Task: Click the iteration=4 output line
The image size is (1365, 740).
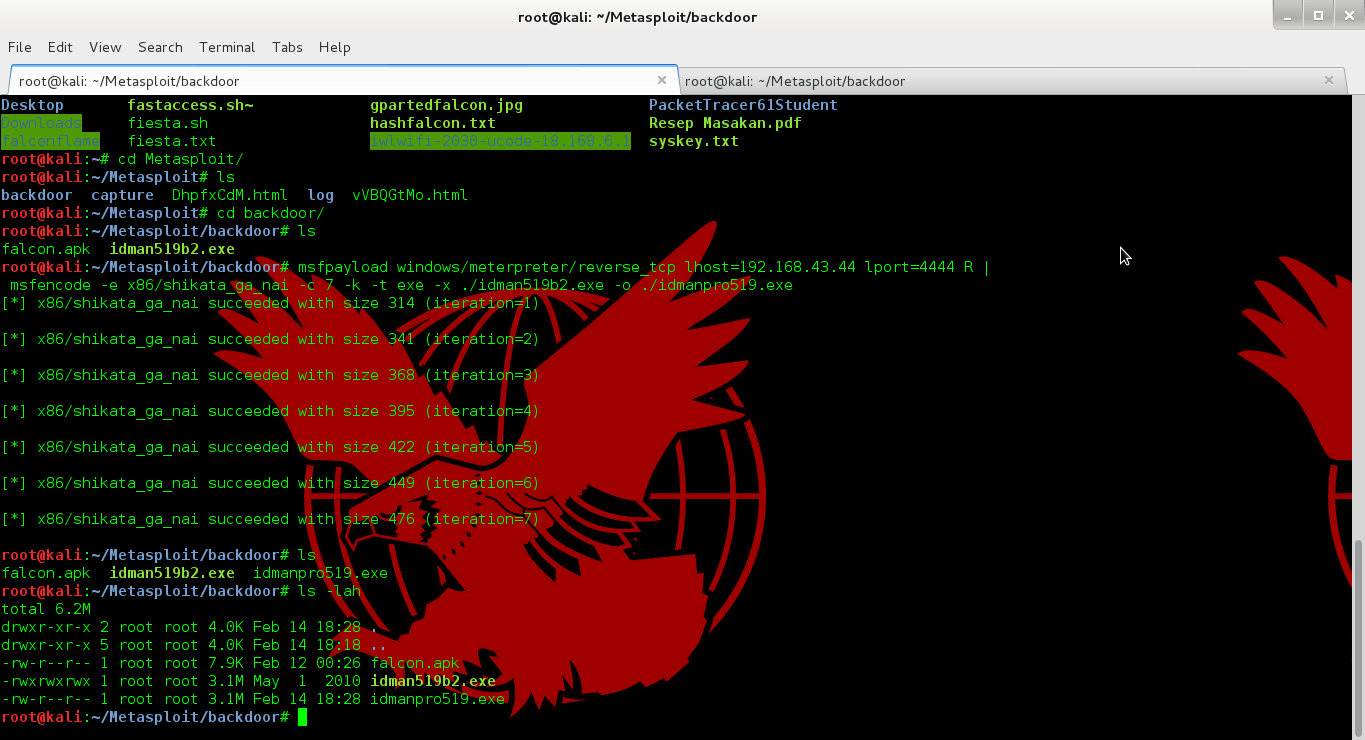Action: (x=270, y=411)
